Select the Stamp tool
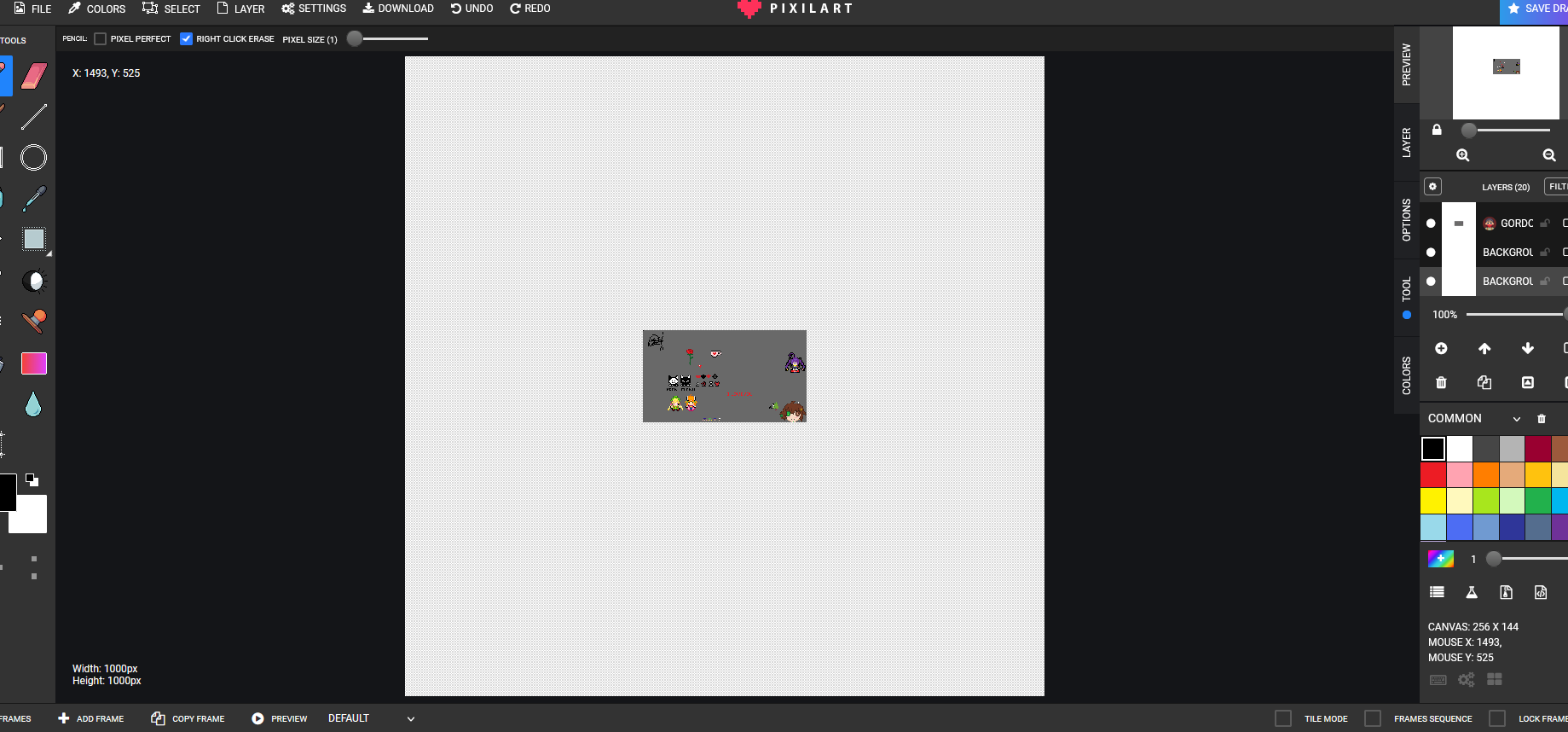The image size is (1568, 732). [x=34, y=322]
